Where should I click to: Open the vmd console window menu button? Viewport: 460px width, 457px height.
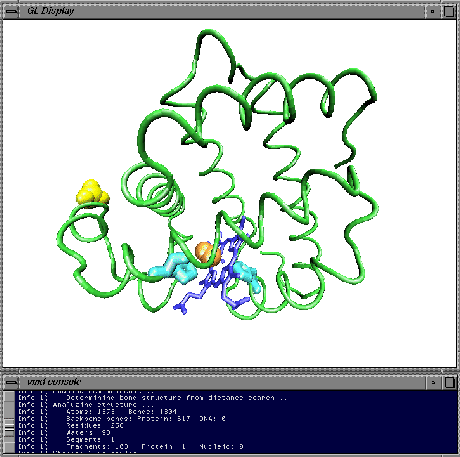point(12,382)
